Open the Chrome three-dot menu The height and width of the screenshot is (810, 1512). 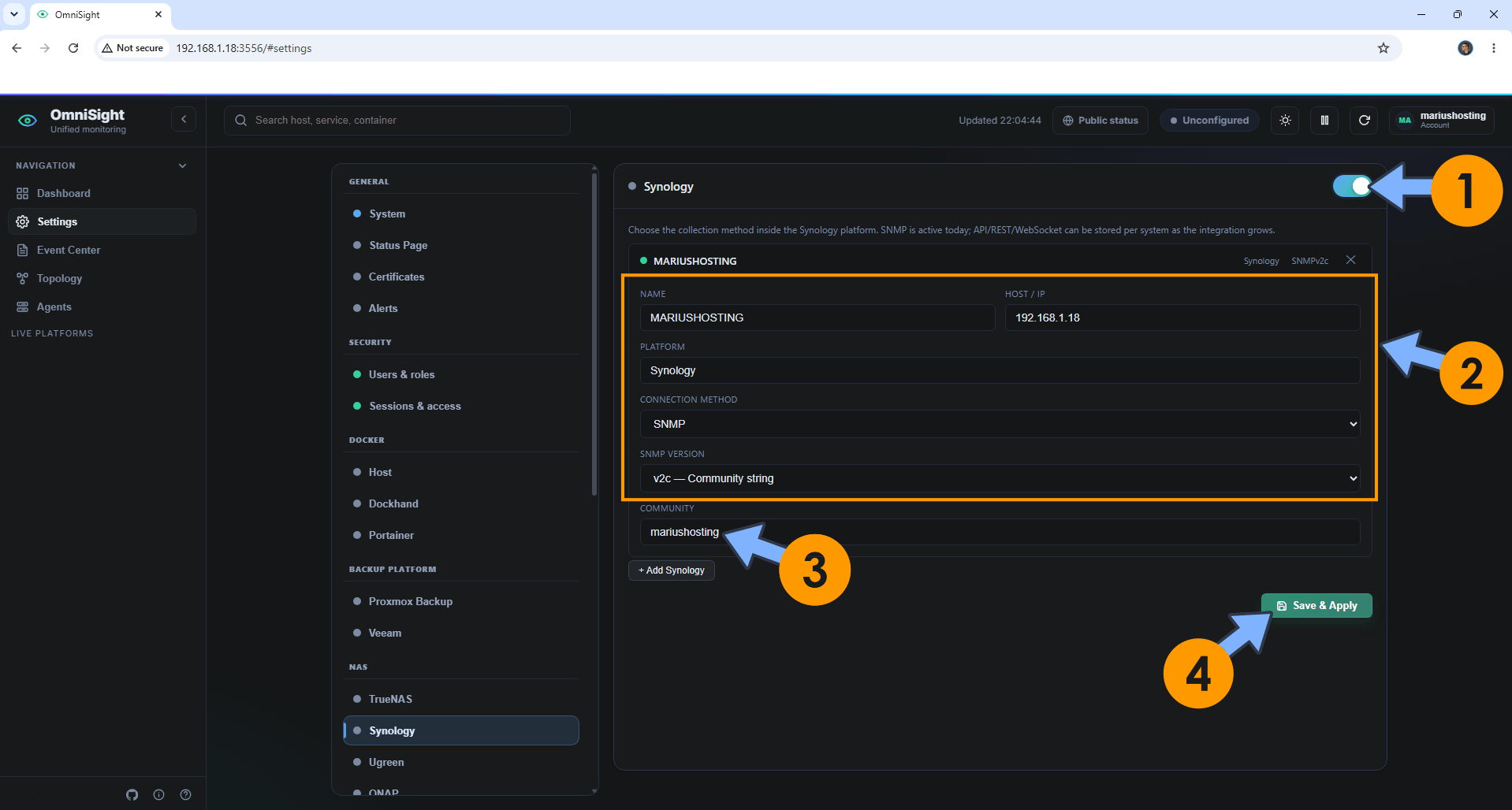point(1493,48)
